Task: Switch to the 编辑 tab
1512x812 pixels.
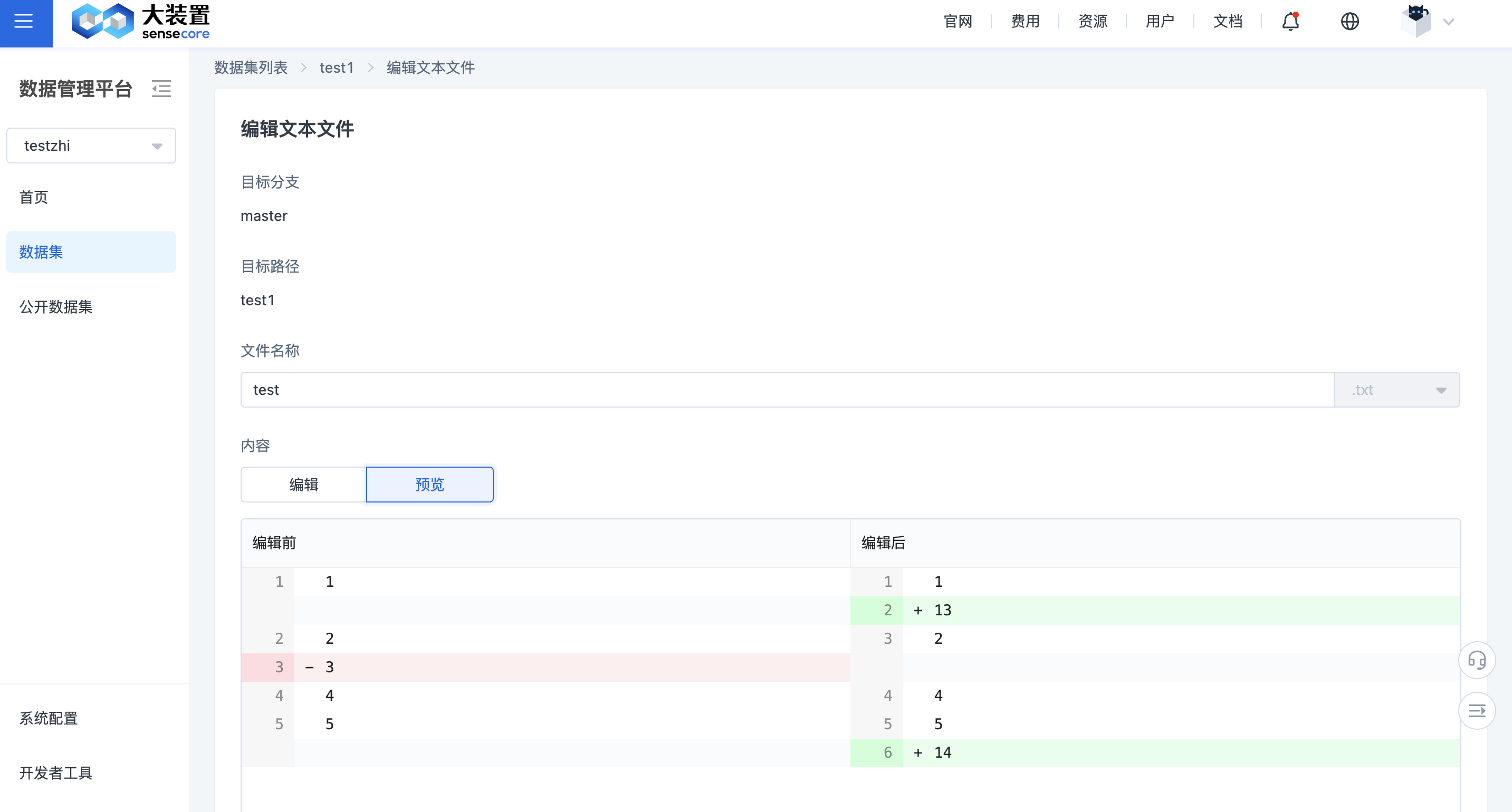Action: click(x=303, y=485)
